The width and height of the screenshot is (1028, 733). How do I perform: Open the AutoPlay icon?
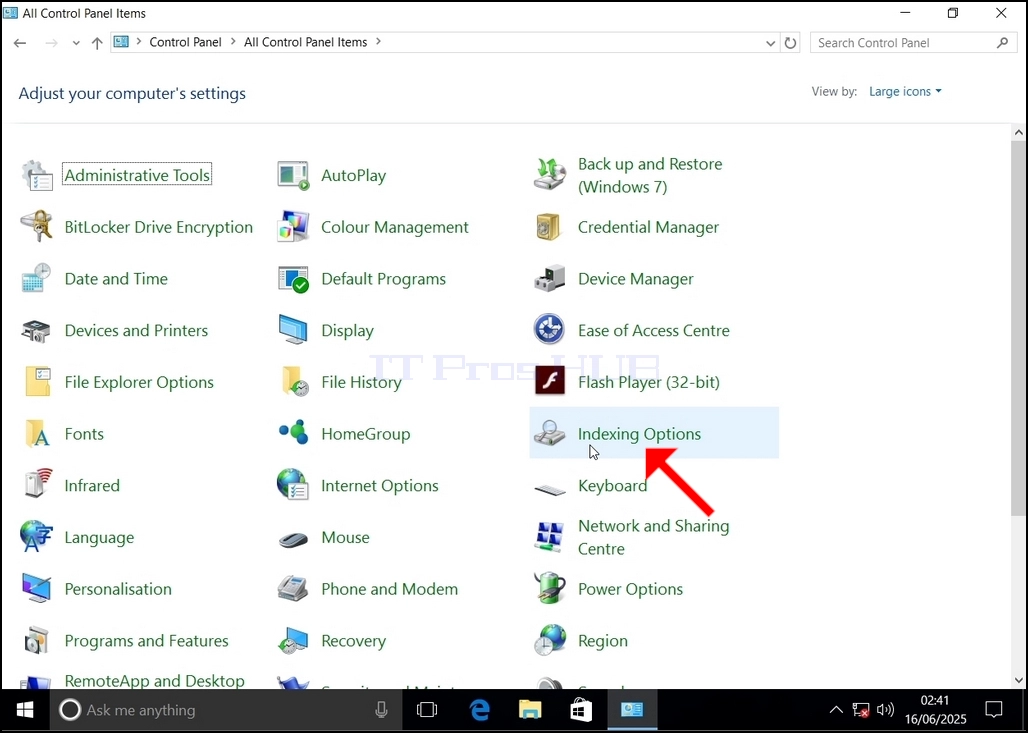[x=293, y=175]
